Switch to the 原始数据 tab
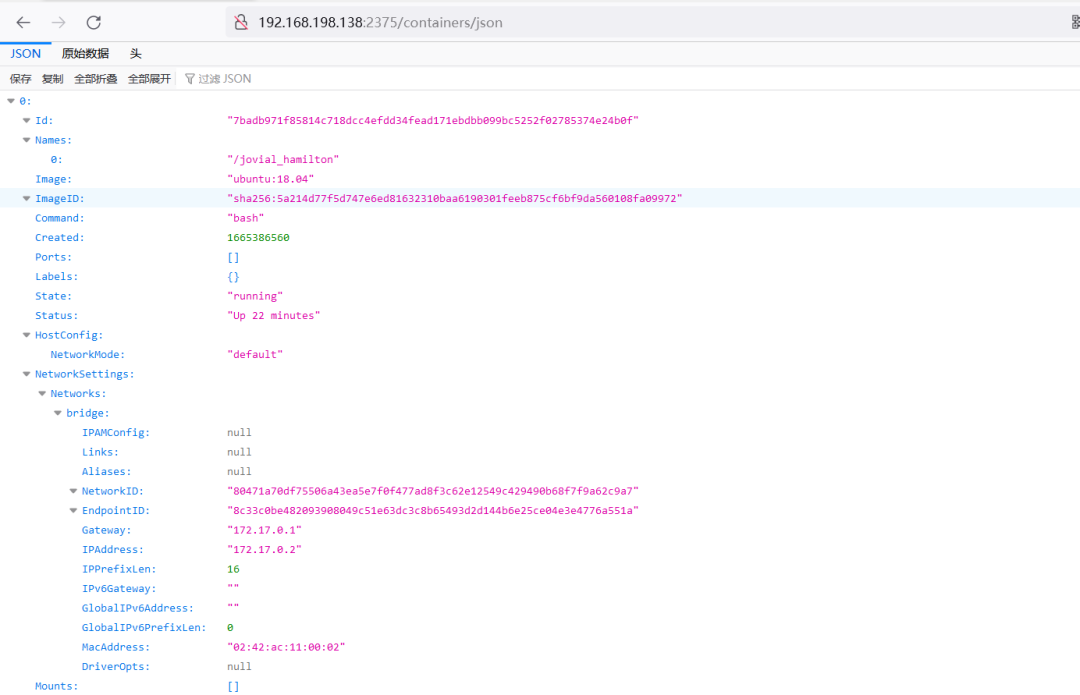 85,54
